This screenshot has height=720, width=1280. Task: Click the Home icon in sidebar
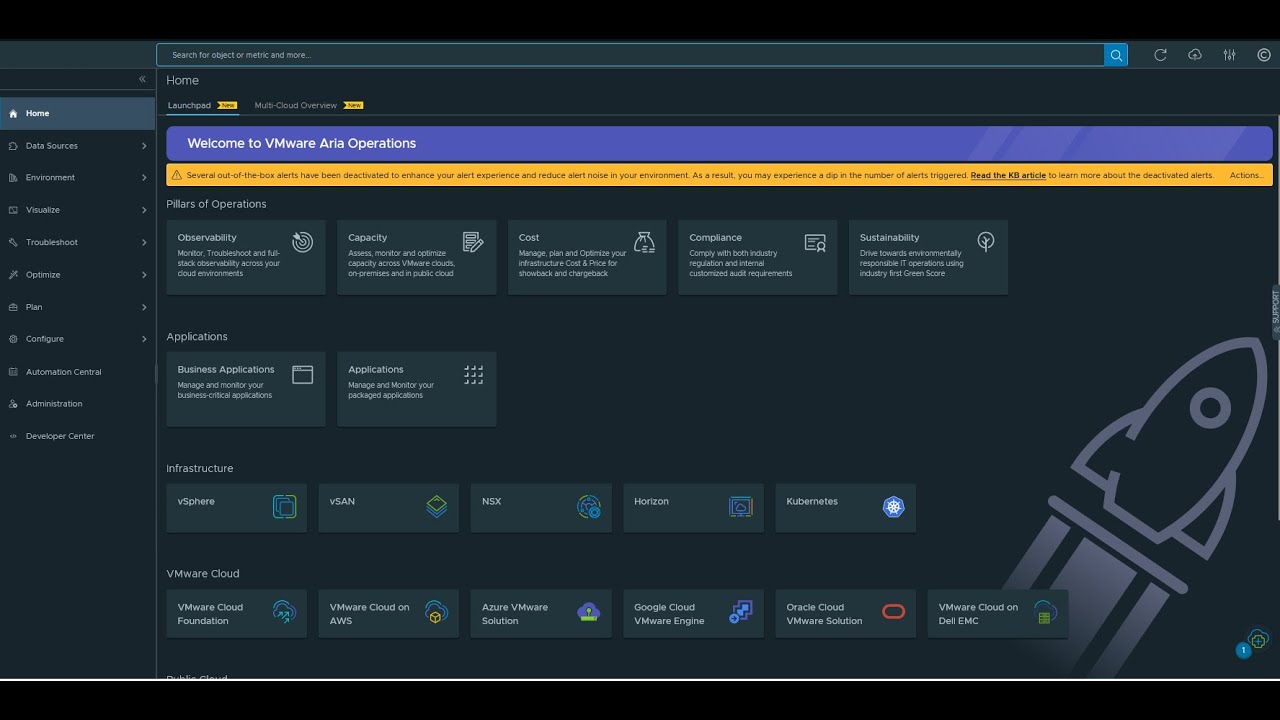click(13, 114)
